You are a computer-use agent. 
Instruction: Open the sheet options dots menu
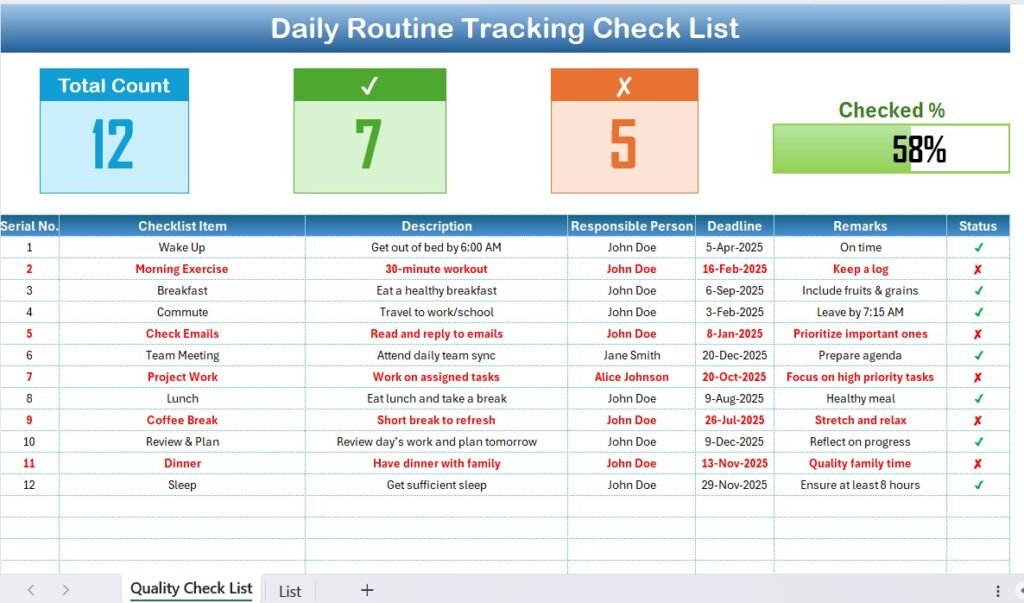point(997,590)
